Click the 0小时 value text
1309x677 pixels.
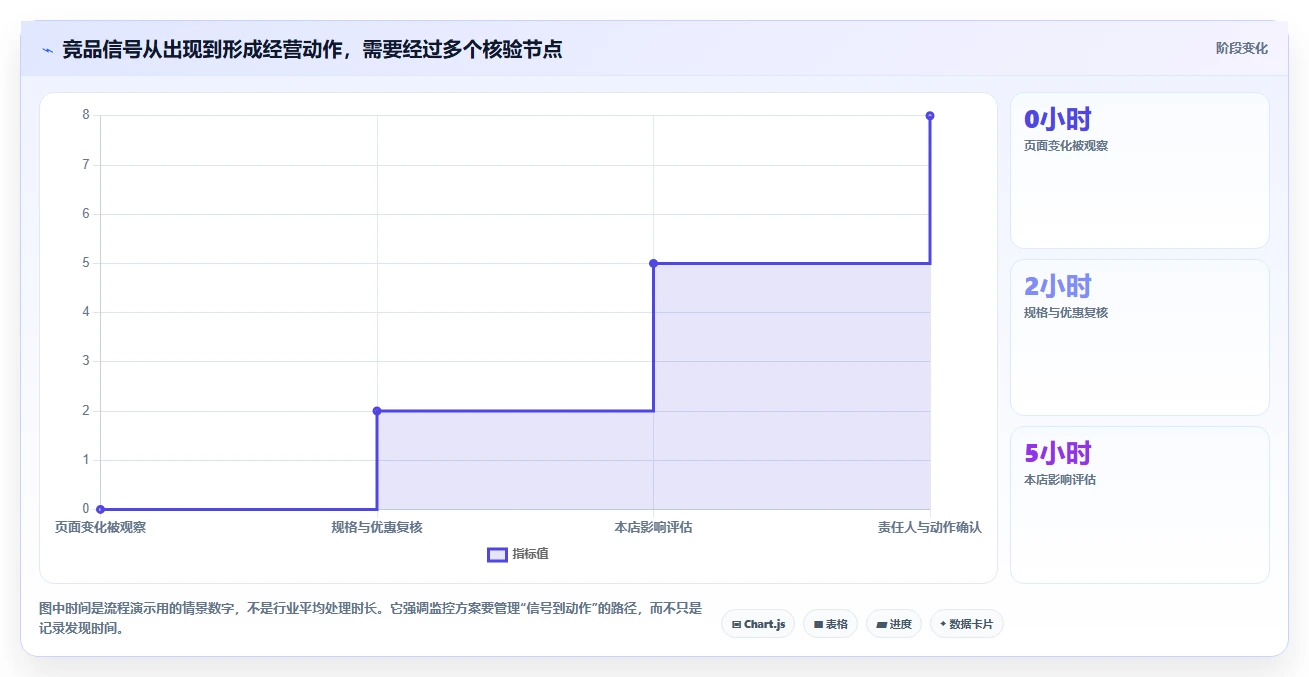pos(1057,120)
